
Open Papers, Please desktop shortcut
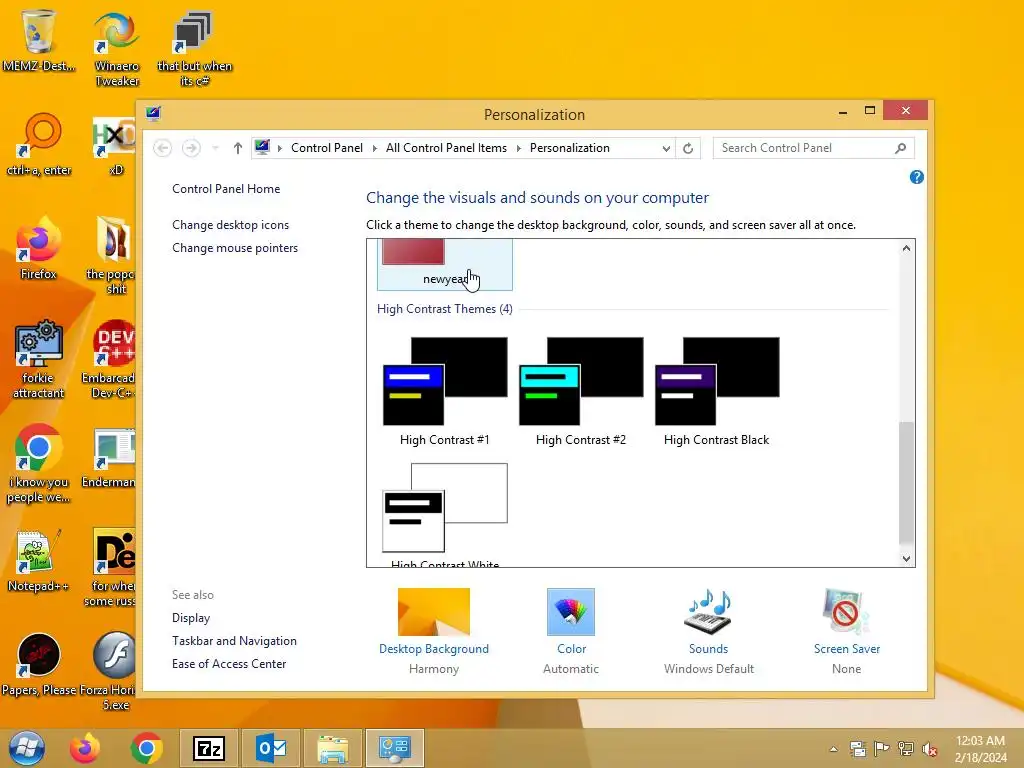pos(39,664)
